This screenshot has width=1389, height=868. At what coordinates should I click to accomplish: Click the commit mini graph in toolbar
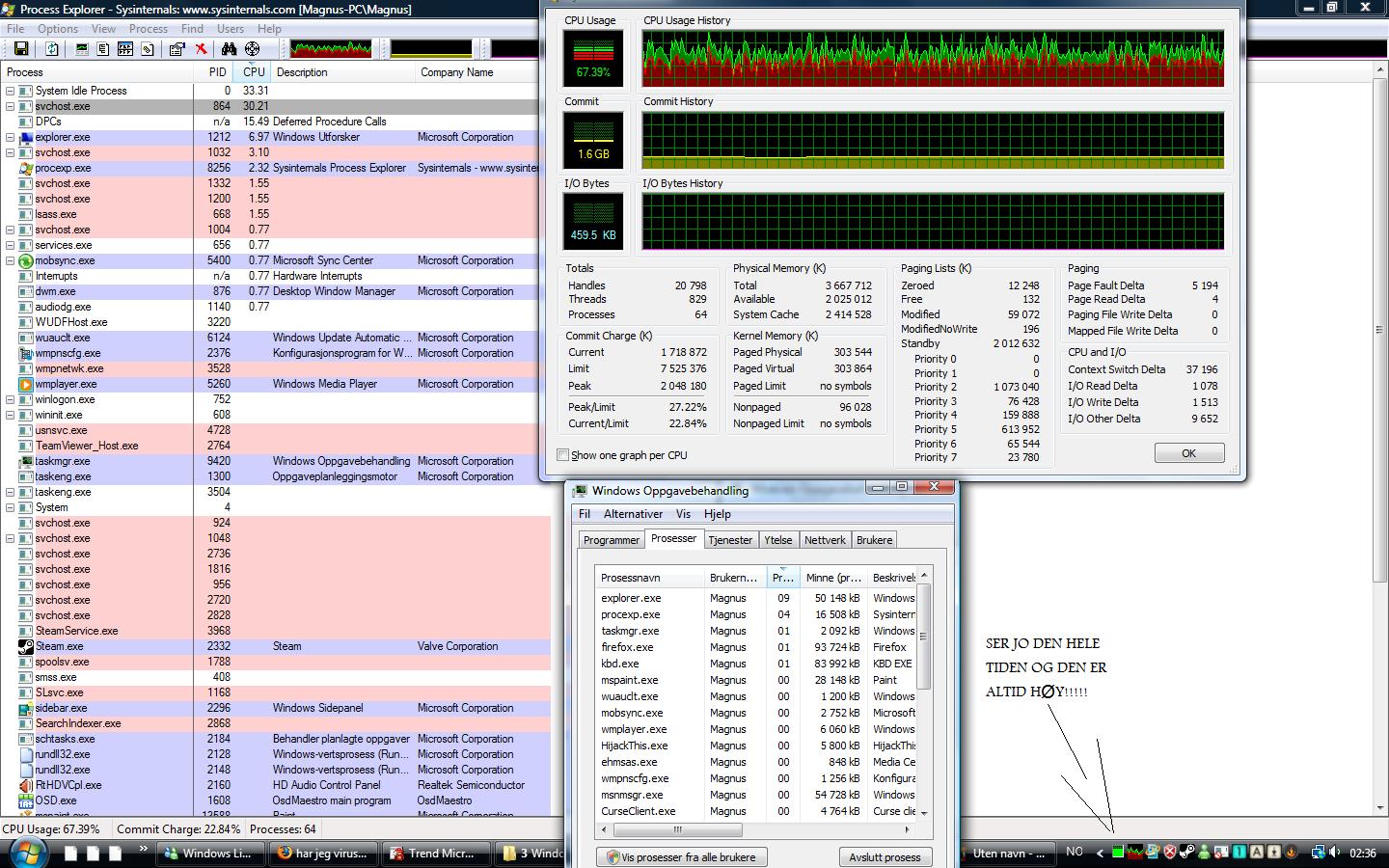431,48
